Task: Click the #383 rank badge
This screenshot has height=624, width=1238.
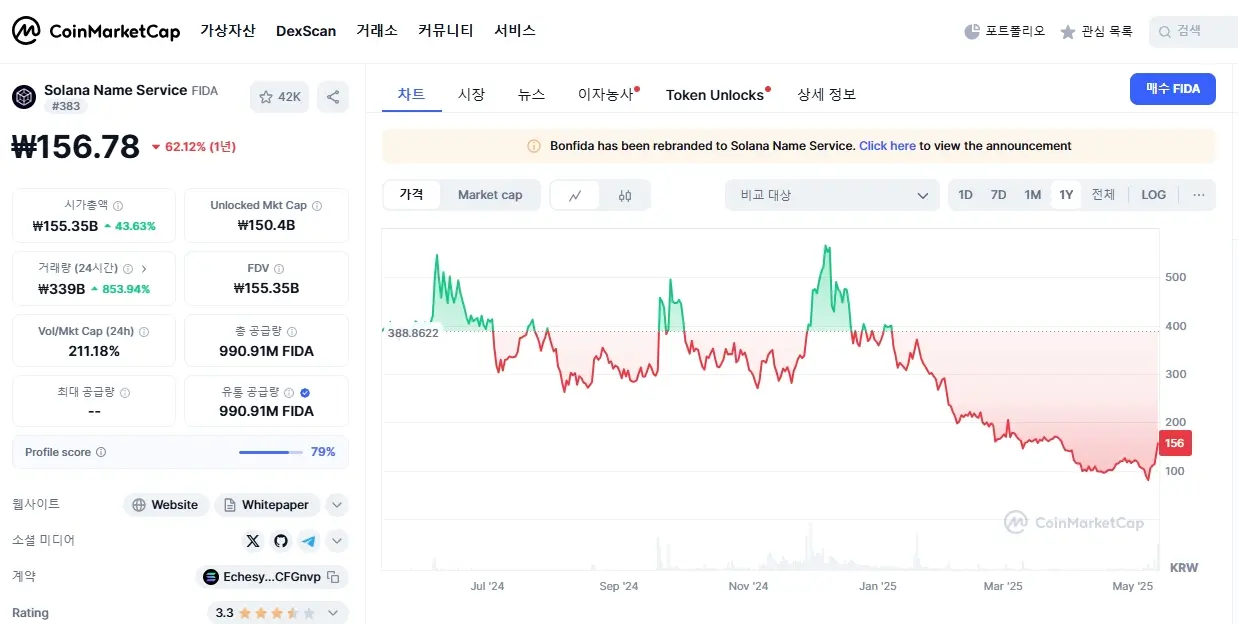Action: (67, 106)
